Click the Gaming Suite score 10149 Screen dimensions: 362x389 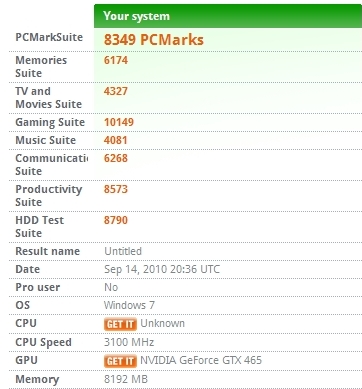(x=119, y=122)
